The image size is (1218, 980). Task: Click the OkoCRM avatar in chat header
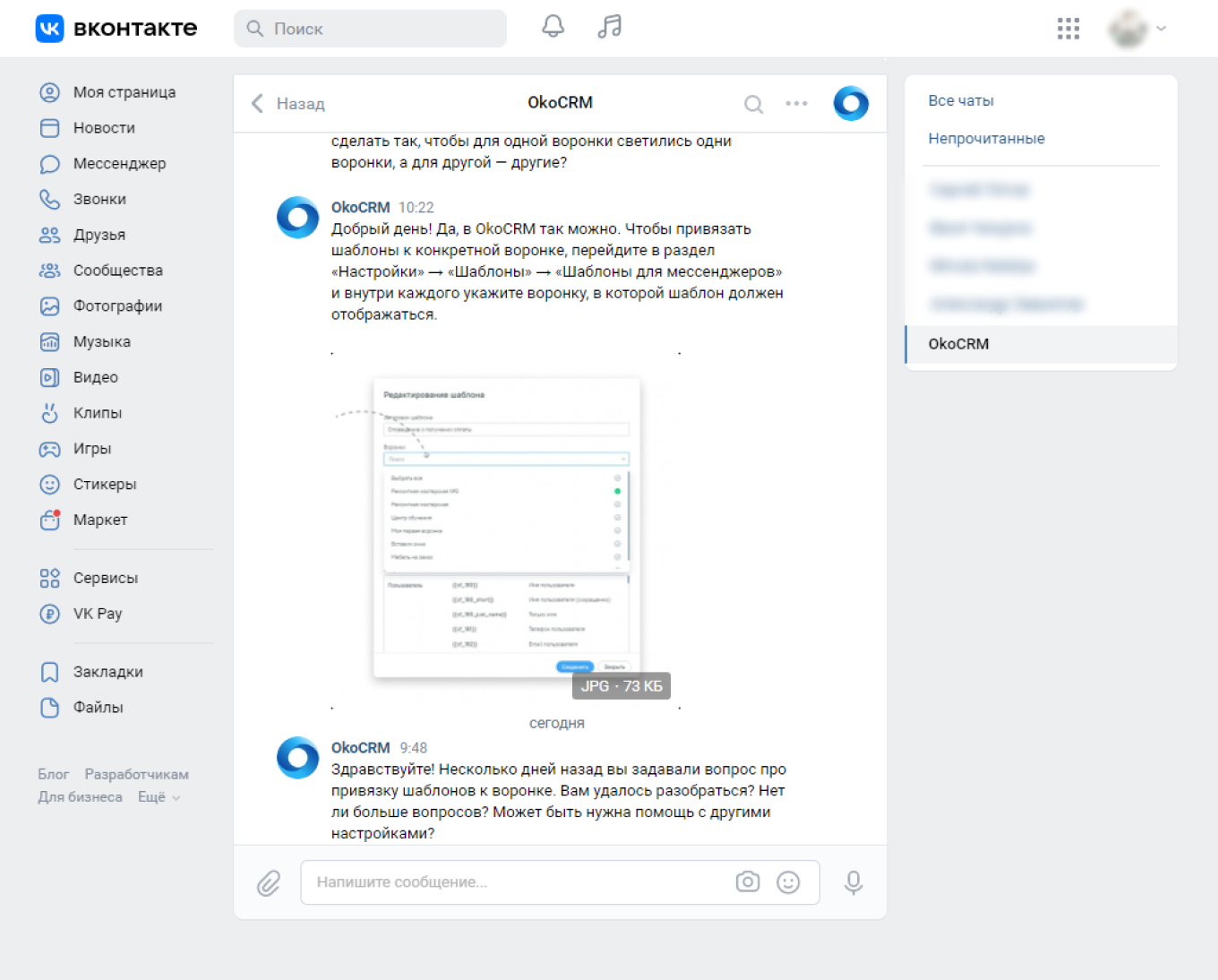[851, 103]
